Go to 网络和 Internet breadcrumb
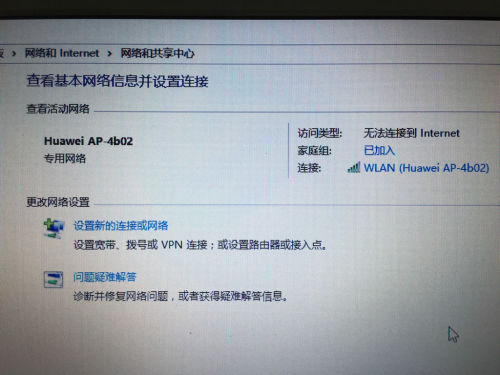This screenshot has width=500, height=375. tap(62, 53)
